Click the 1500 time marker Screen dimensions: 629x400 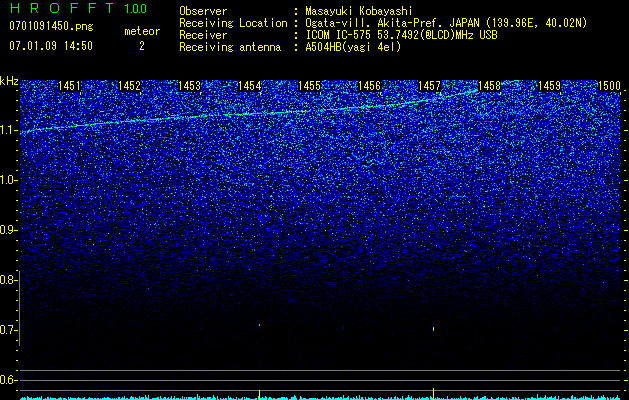609,86
